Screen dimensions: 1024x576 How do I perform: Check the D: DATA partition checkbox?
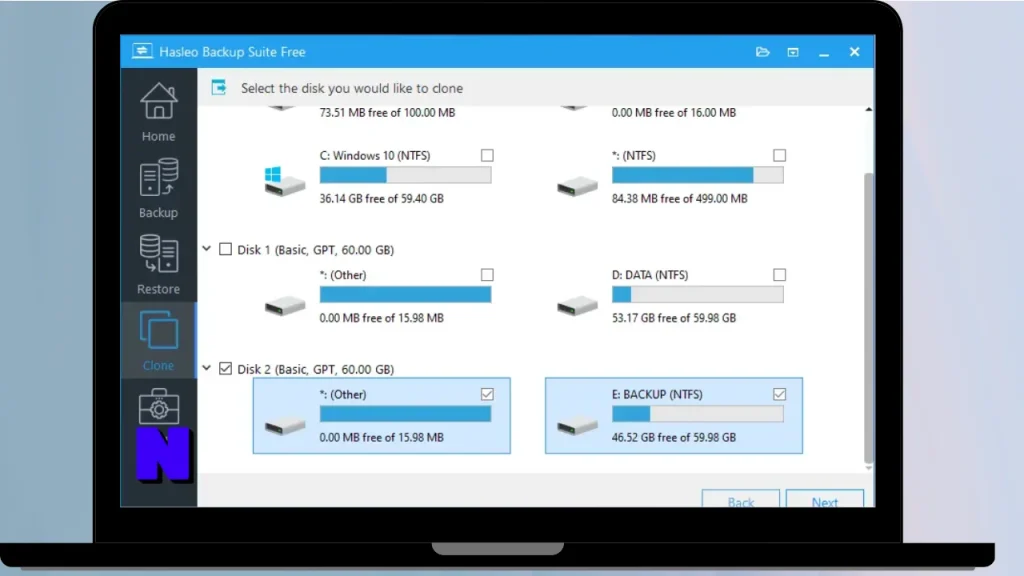click(x=779, y=275)
